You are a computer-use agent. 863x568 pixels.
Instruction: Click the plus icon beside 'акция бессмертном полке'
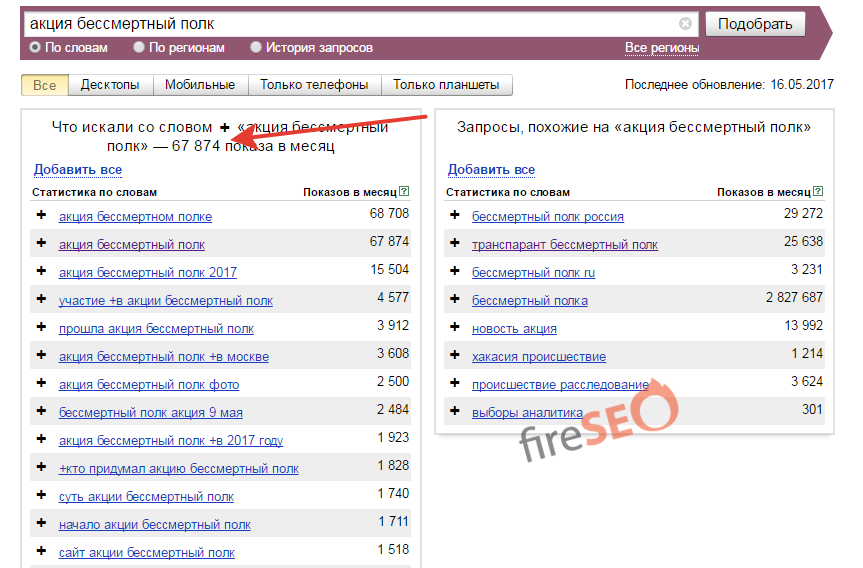pos(41,215)
